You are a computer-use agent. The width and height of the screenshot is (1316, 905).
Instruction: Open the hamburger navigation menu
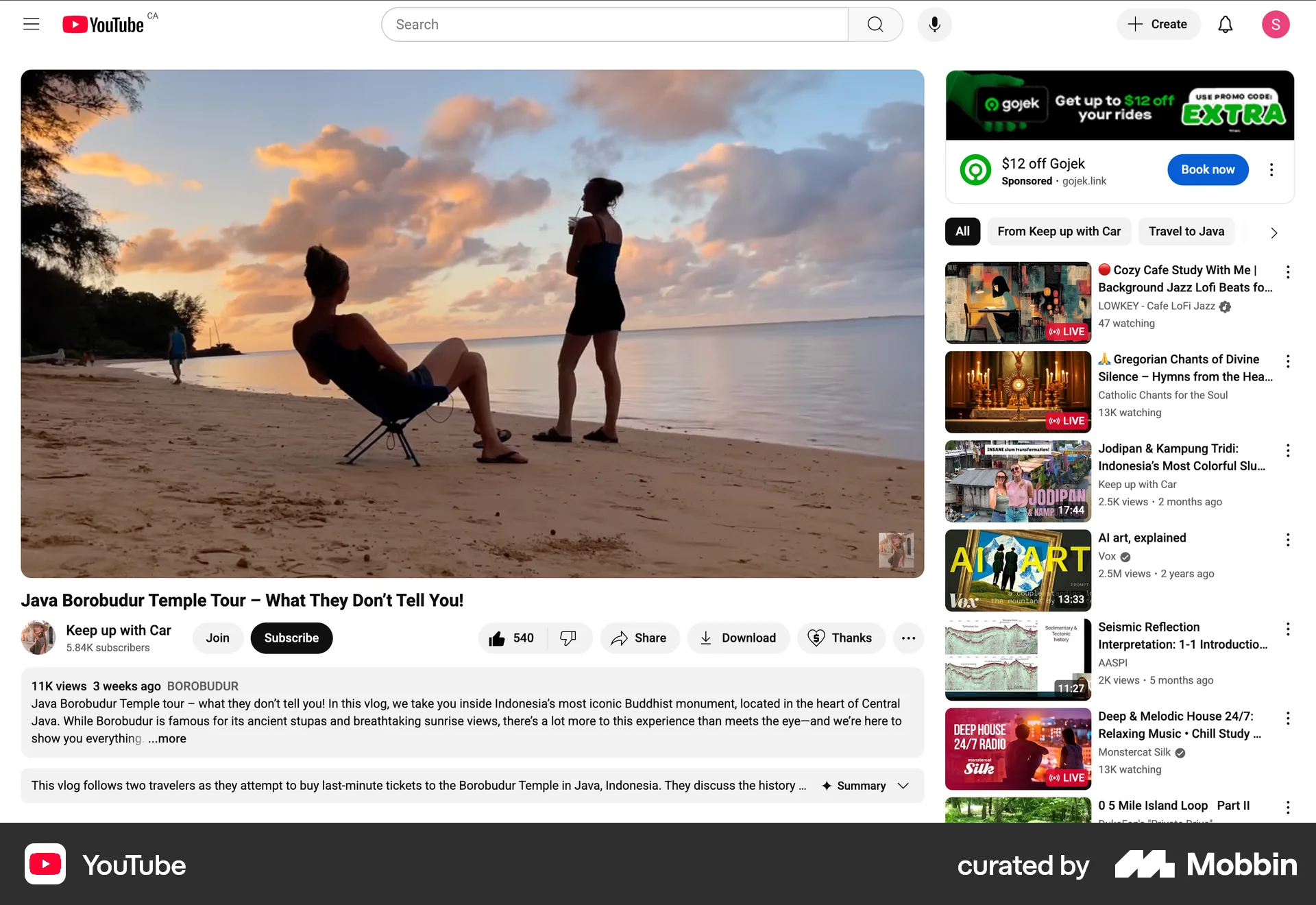31,24
